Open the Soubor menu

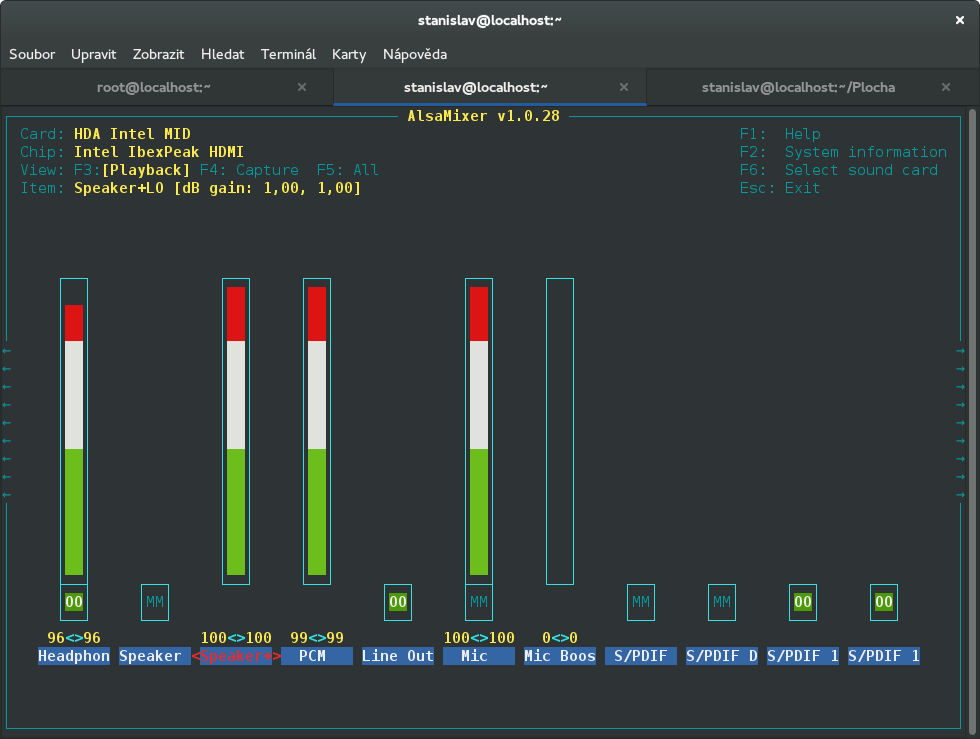click(x=32, y=54)
